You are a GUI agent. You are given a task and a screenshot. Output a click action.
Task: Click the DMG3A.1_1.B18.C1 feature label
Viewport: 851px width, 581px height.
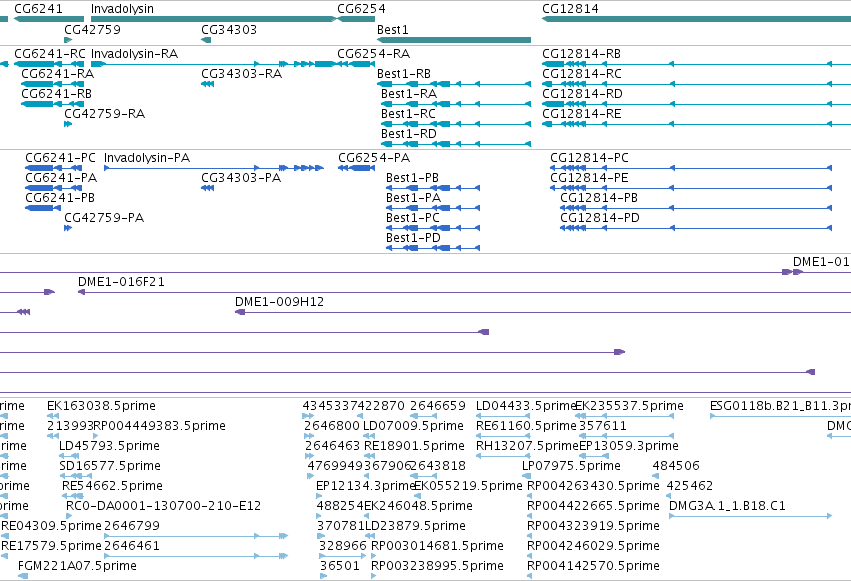point(727,506)
